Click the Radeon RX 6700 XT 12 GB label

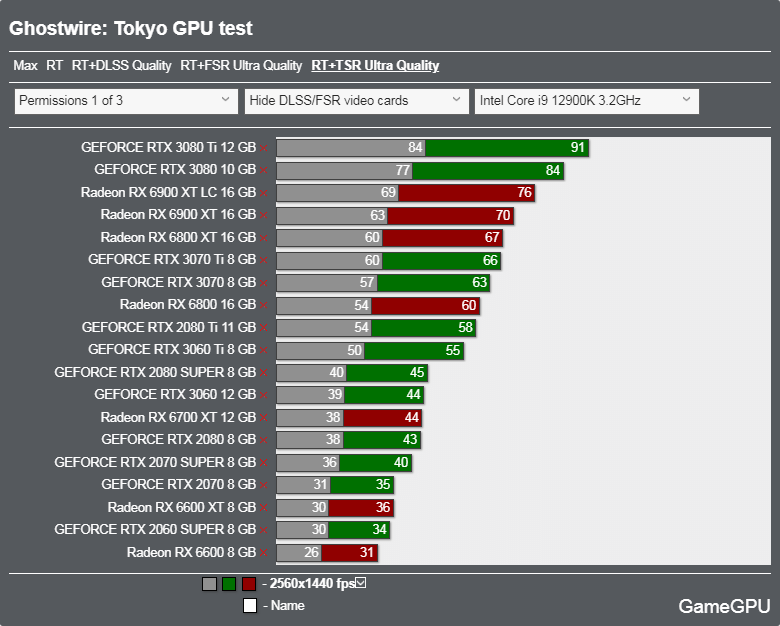click(178, 417)
